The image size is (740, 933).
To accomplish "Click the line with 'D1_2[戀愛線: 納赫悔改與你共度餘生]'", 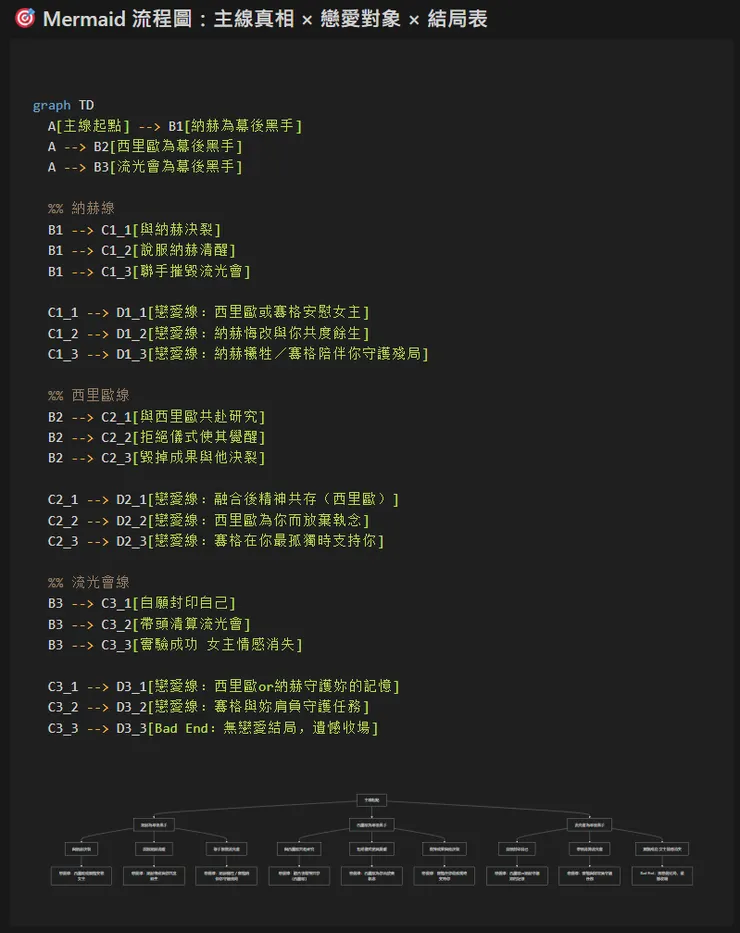I will 208,333.
